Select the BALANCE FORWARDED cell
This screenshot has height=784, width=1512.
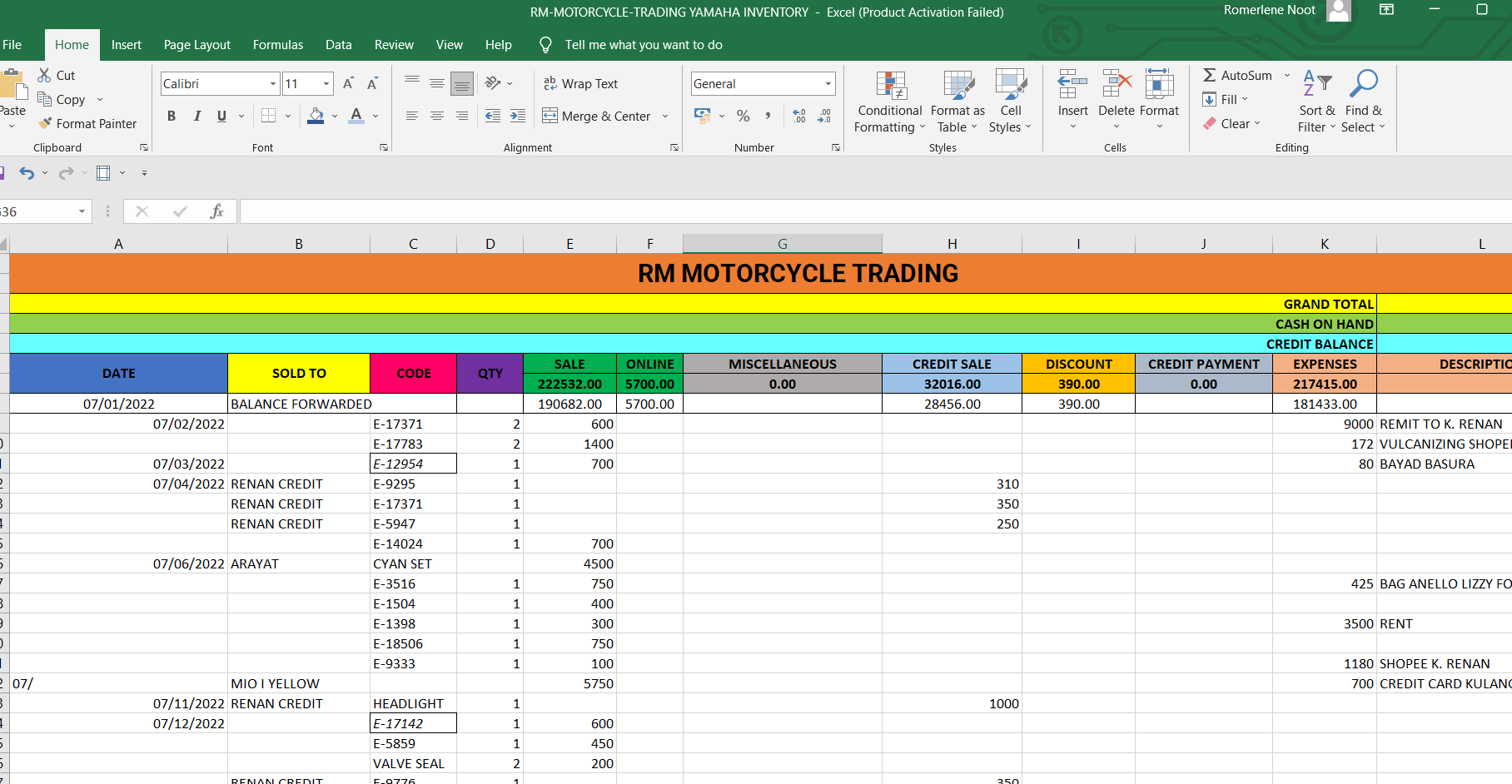pos(342,404)
